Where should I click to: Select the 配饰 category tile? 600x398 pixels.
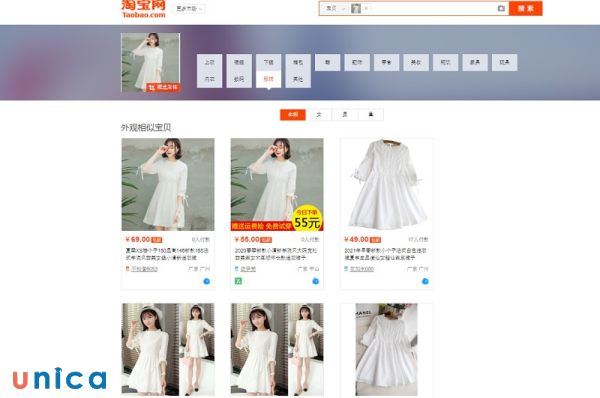point(357,62)
